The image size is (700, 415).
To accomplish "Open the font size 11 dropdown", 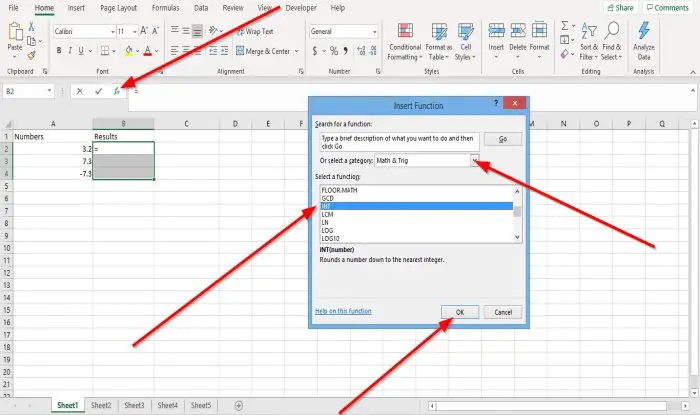I will [x=135, y=32].
